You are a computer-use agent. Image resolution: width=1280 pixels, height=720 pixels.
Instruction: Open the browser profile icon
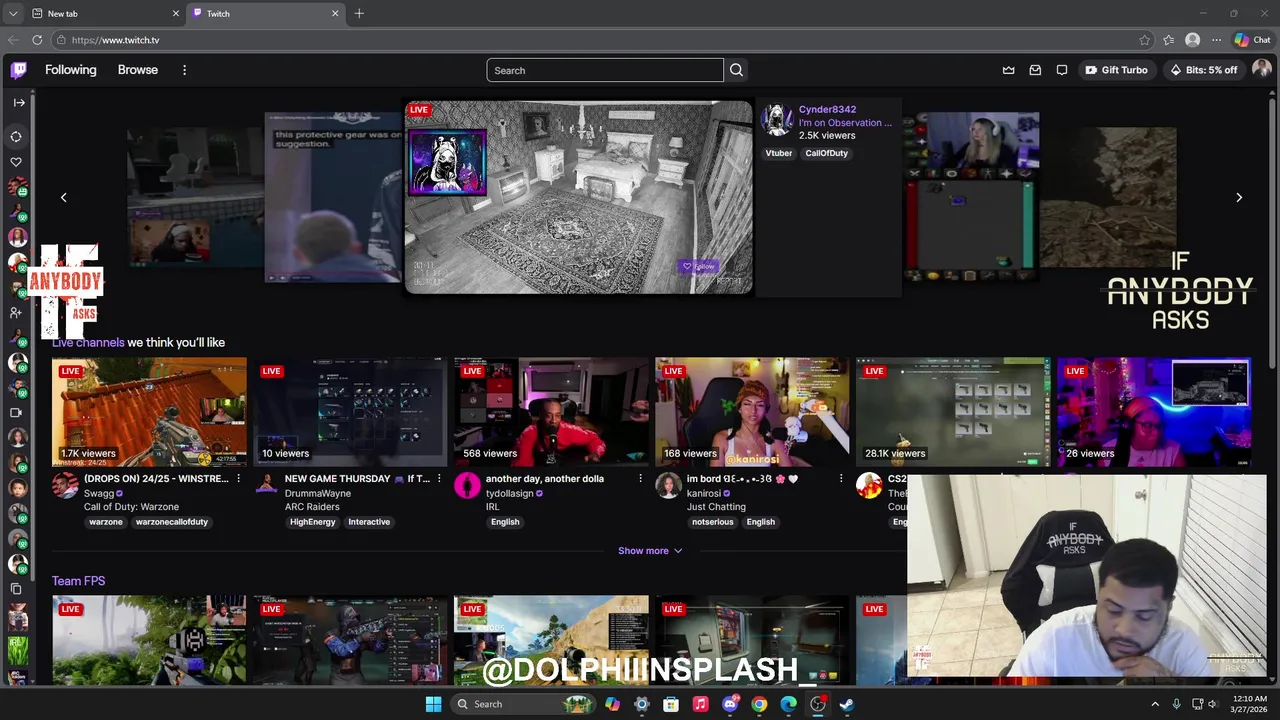1192,40
